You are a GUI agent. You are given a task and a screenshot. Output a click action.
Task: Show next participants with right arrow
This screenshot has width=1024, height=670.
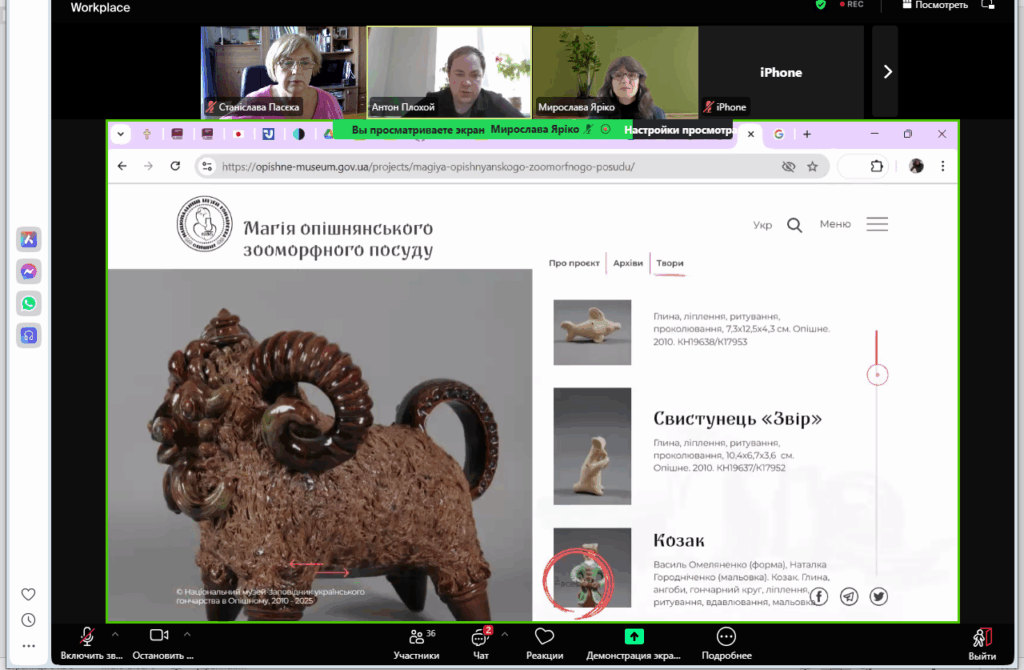pos(886,72)
